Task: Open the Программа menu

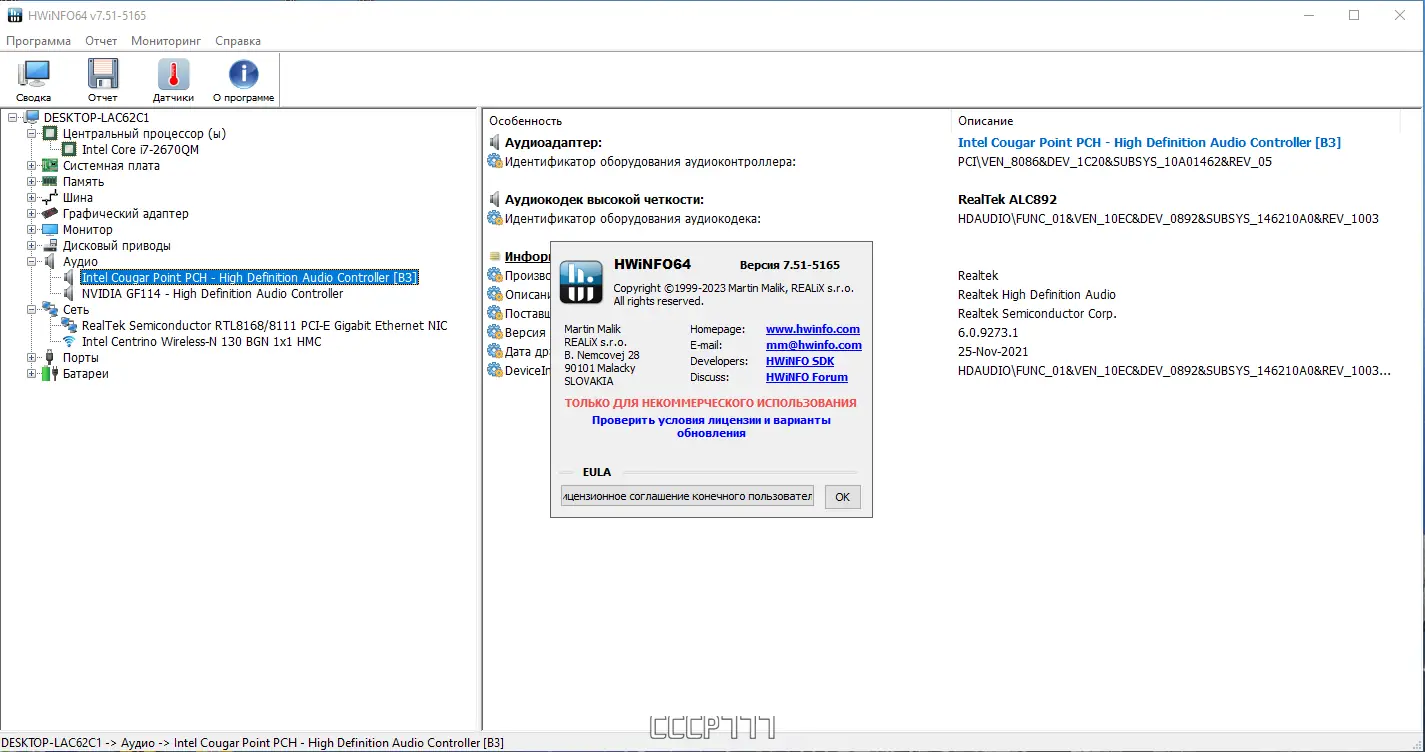Action: point(39,41)
